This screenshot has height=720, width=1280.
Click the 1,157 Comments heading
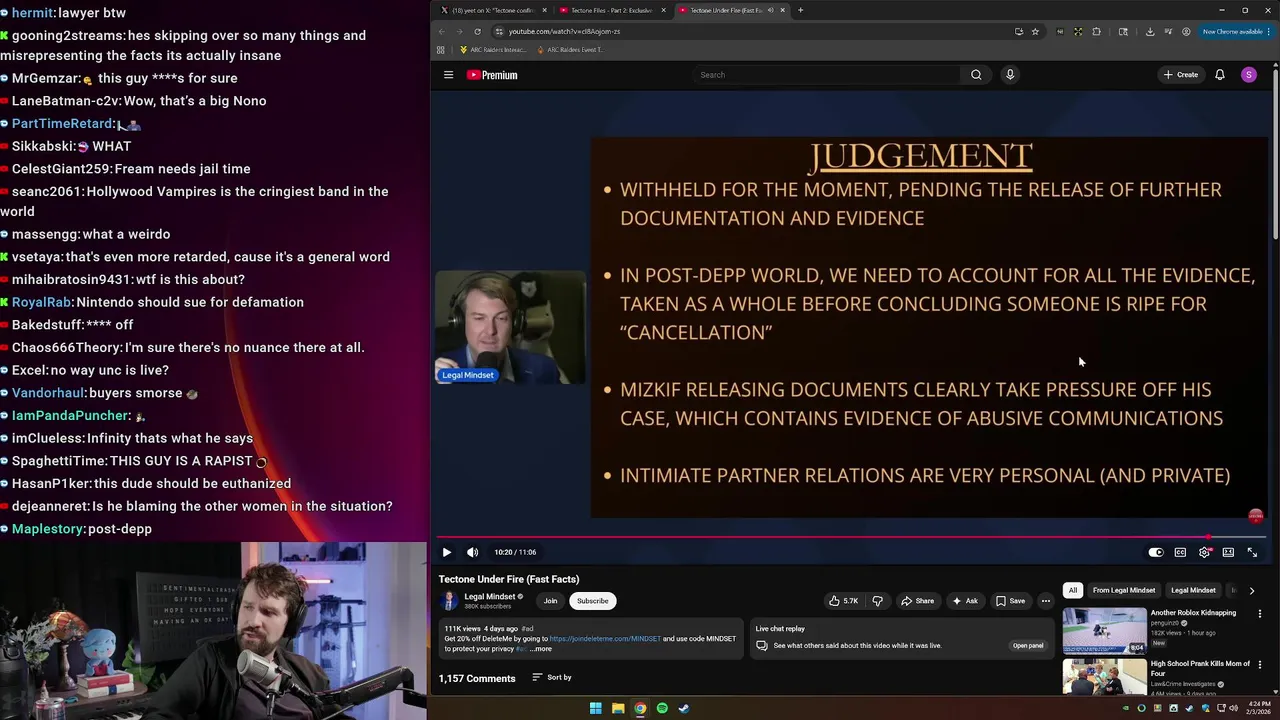(x=477, y=678)
